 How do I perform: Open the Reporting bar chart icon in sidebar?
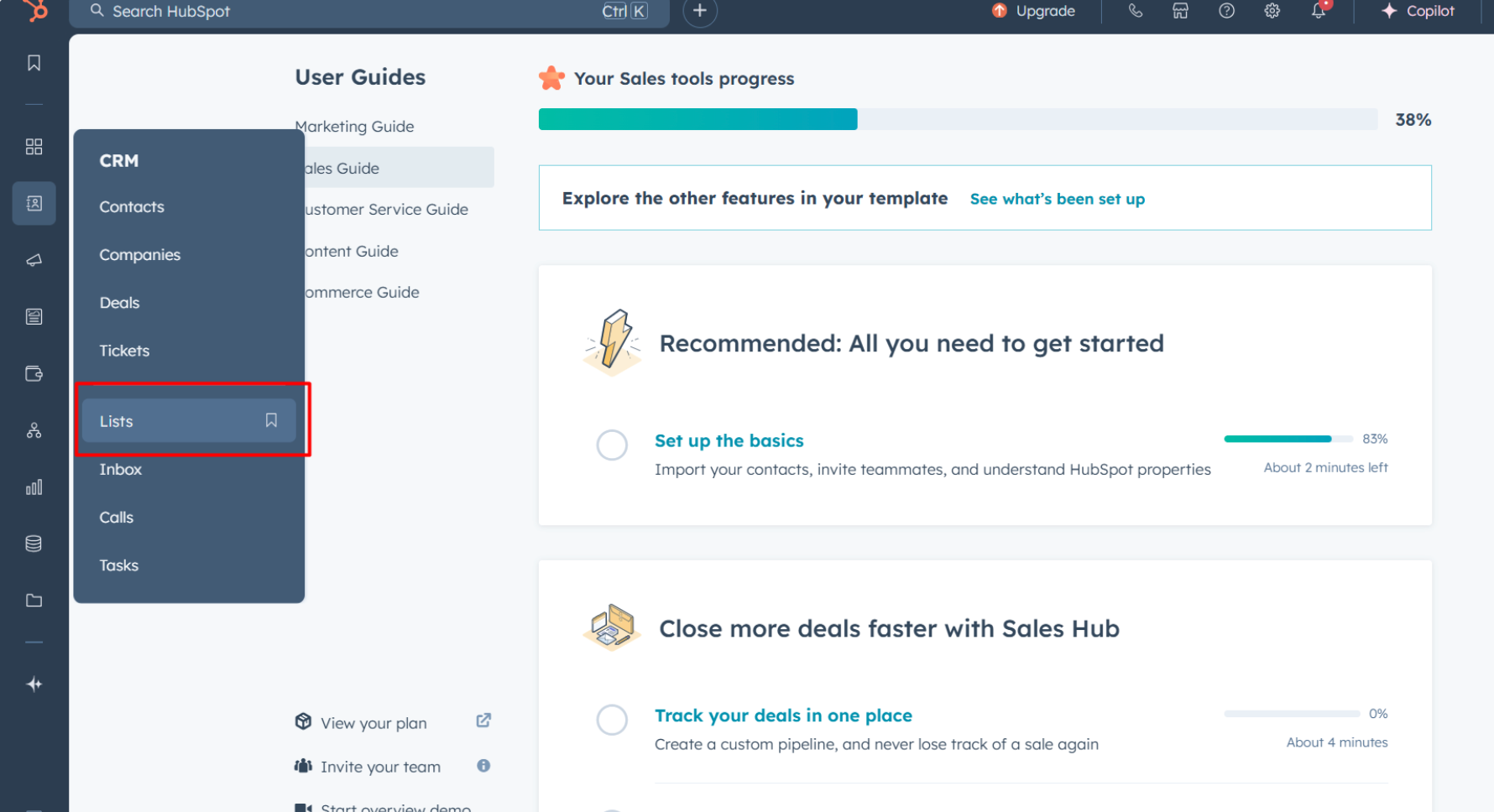point(34,487)
